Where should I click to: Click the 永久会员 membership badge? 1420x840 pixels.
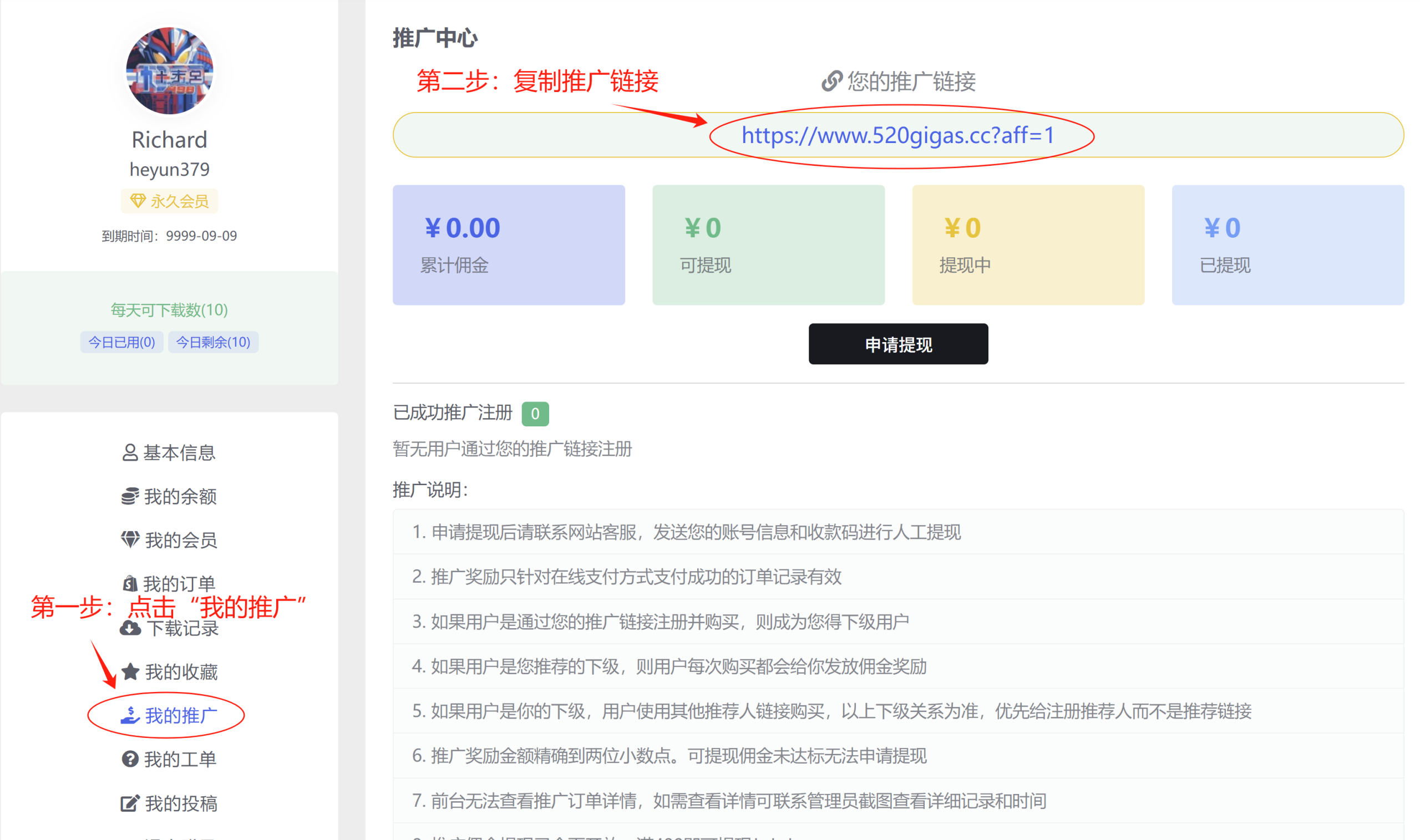169,201
